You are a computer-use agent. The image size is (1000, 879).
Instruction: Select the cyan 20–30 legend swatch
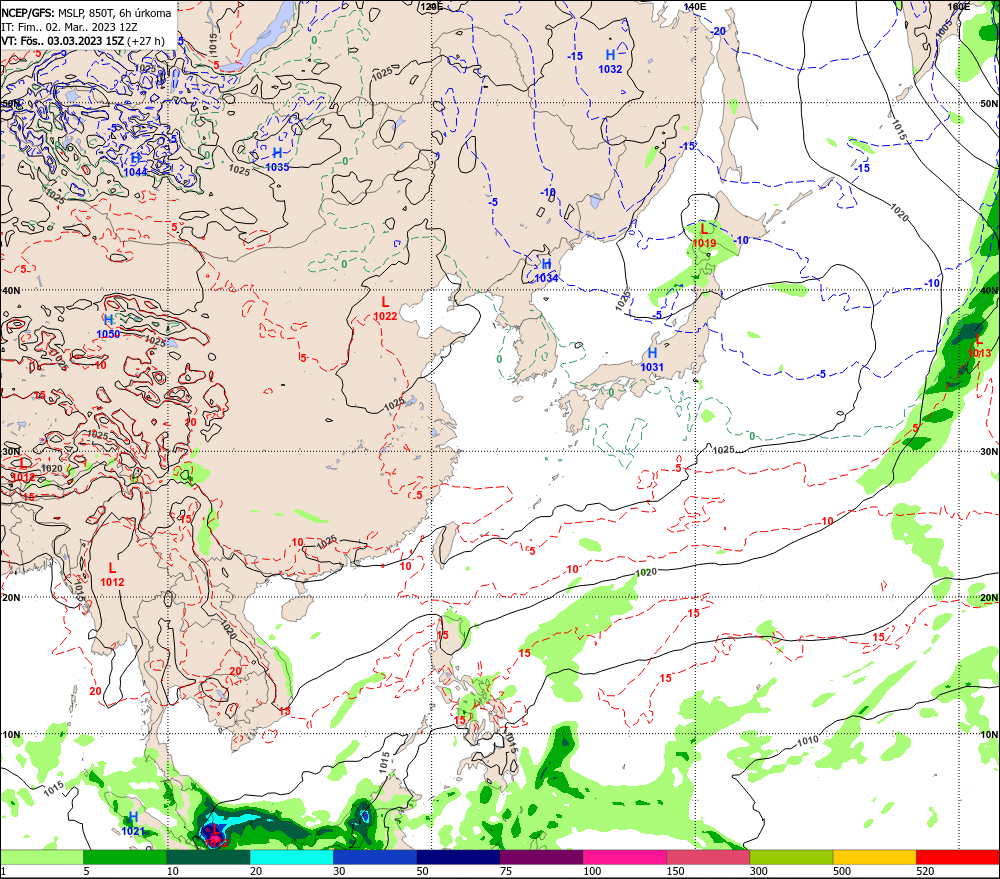coord(291,857)
